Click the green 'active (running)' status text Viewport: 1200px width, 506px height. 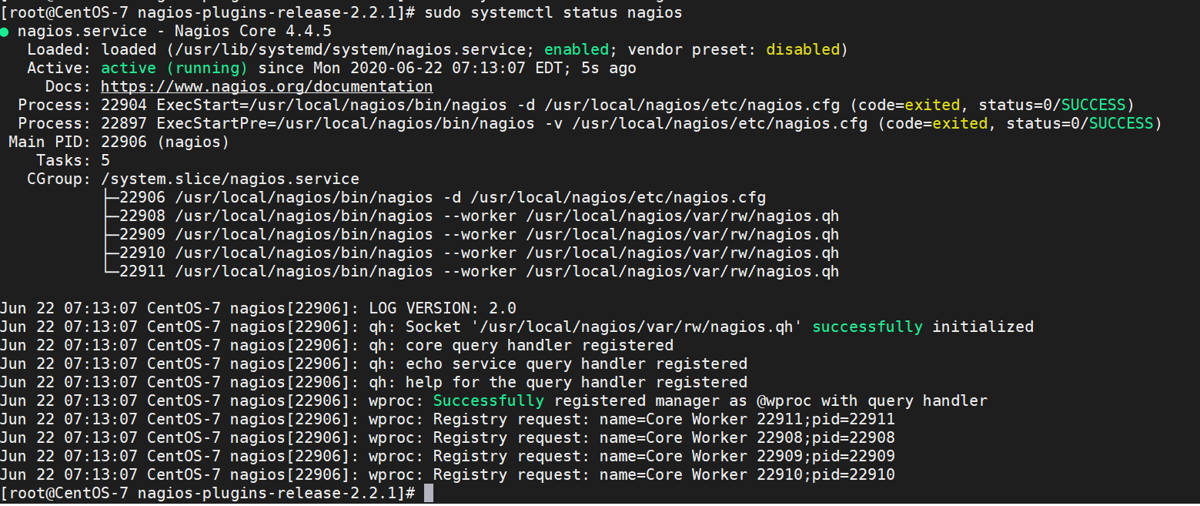click(174, 68)
